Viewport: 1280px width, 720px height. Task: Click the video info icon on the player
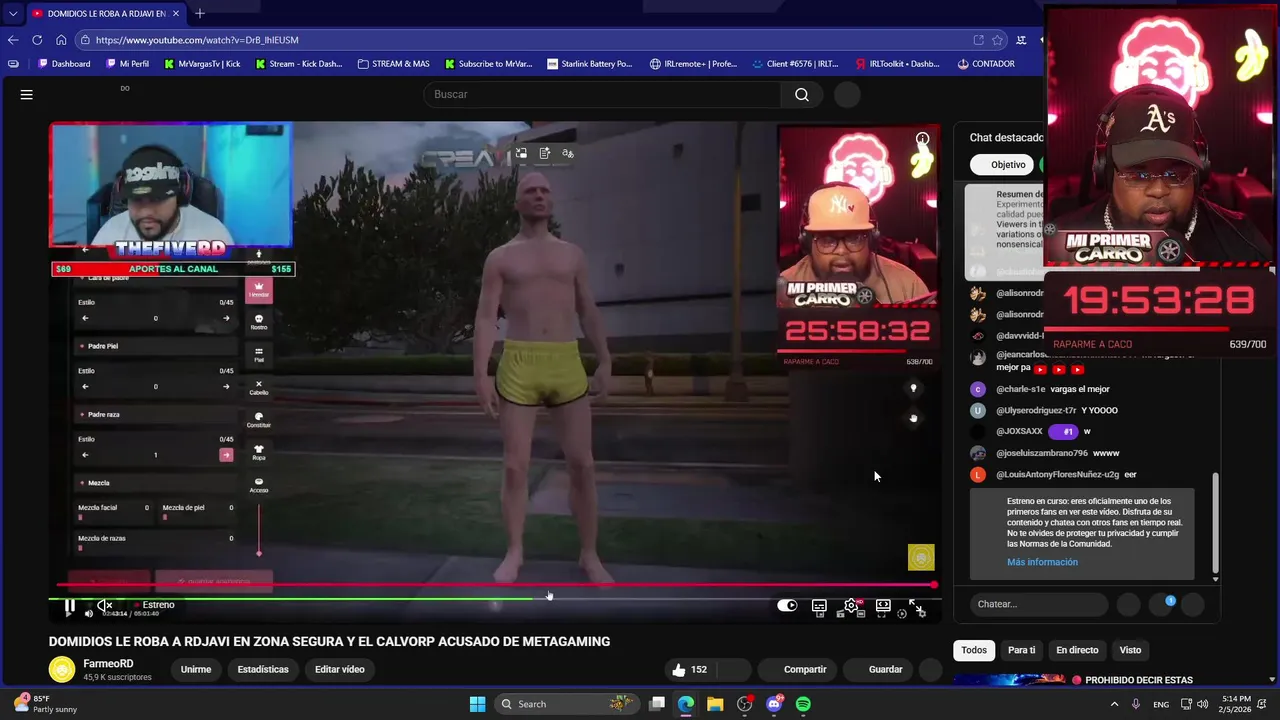click(922, 139)
